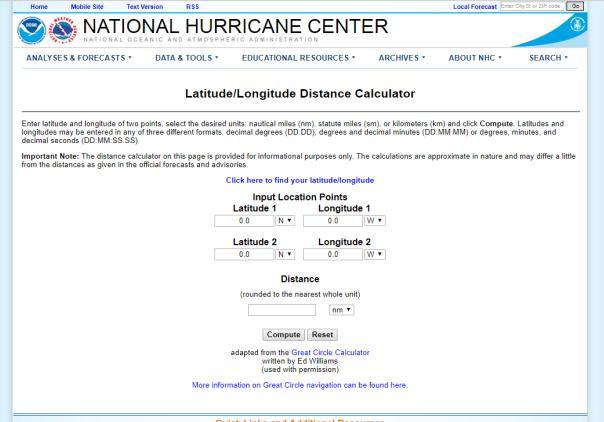Click the National Weather Service logo
Viewport: 604px width, 422px height.
click(x=64, y=30)
